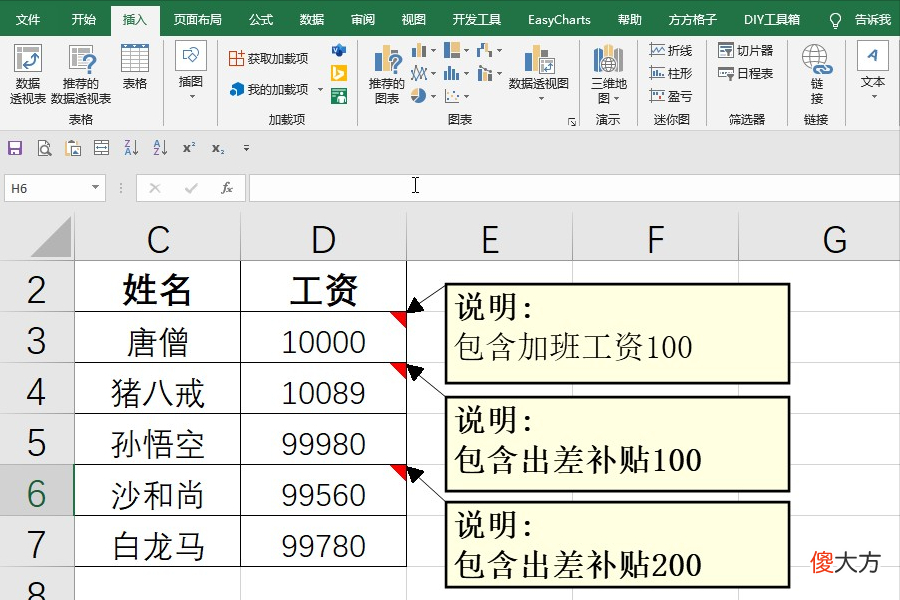Click 推荐的数据透视表 icon
The width and height of the screenshot is (900, 600).
81,75
